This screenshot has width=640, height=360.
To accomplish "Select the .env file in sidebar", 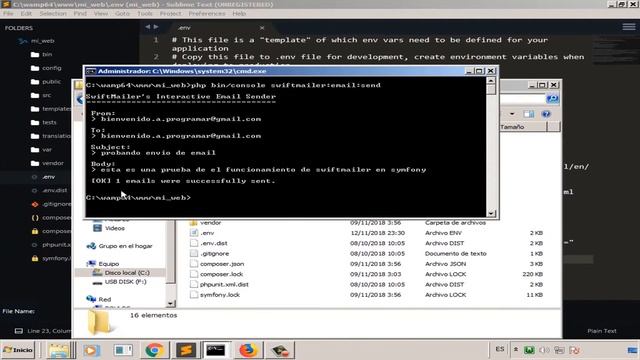I will point(48,177).
